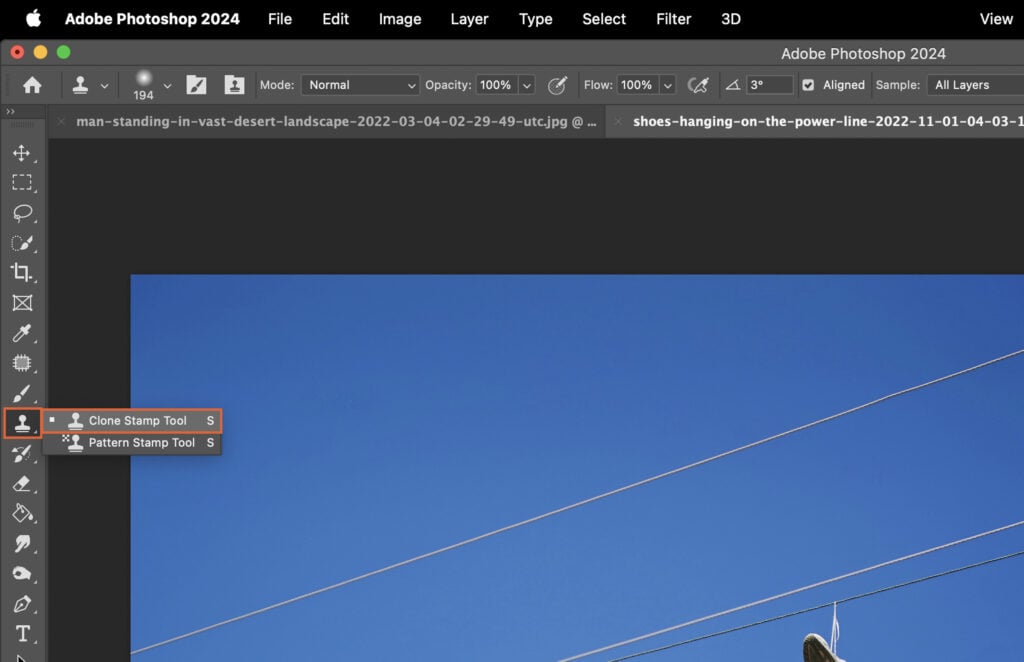The height and width of the screenshot is (662, 1024).
Task: Choose Pattern Stamp Tool from the flyout menu
Action: tap(135, 442)
